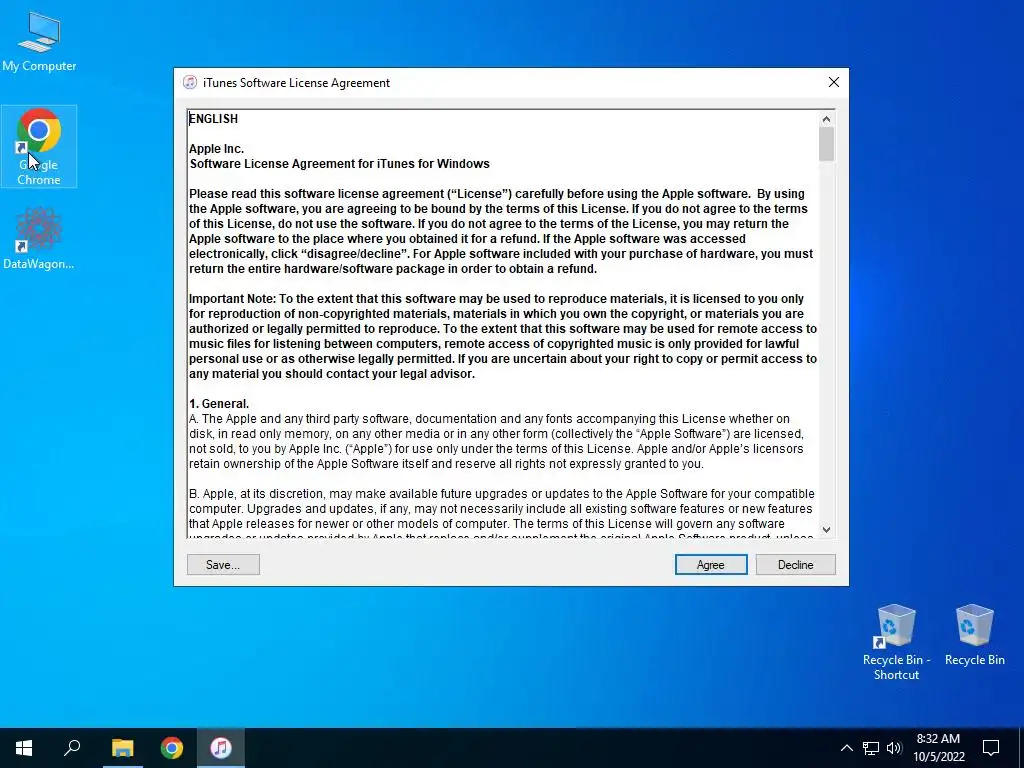This screenshot has height=768, width=1024.
Task: Close the iTunes License Agreement dialog
Action: [x=833, y=82]
